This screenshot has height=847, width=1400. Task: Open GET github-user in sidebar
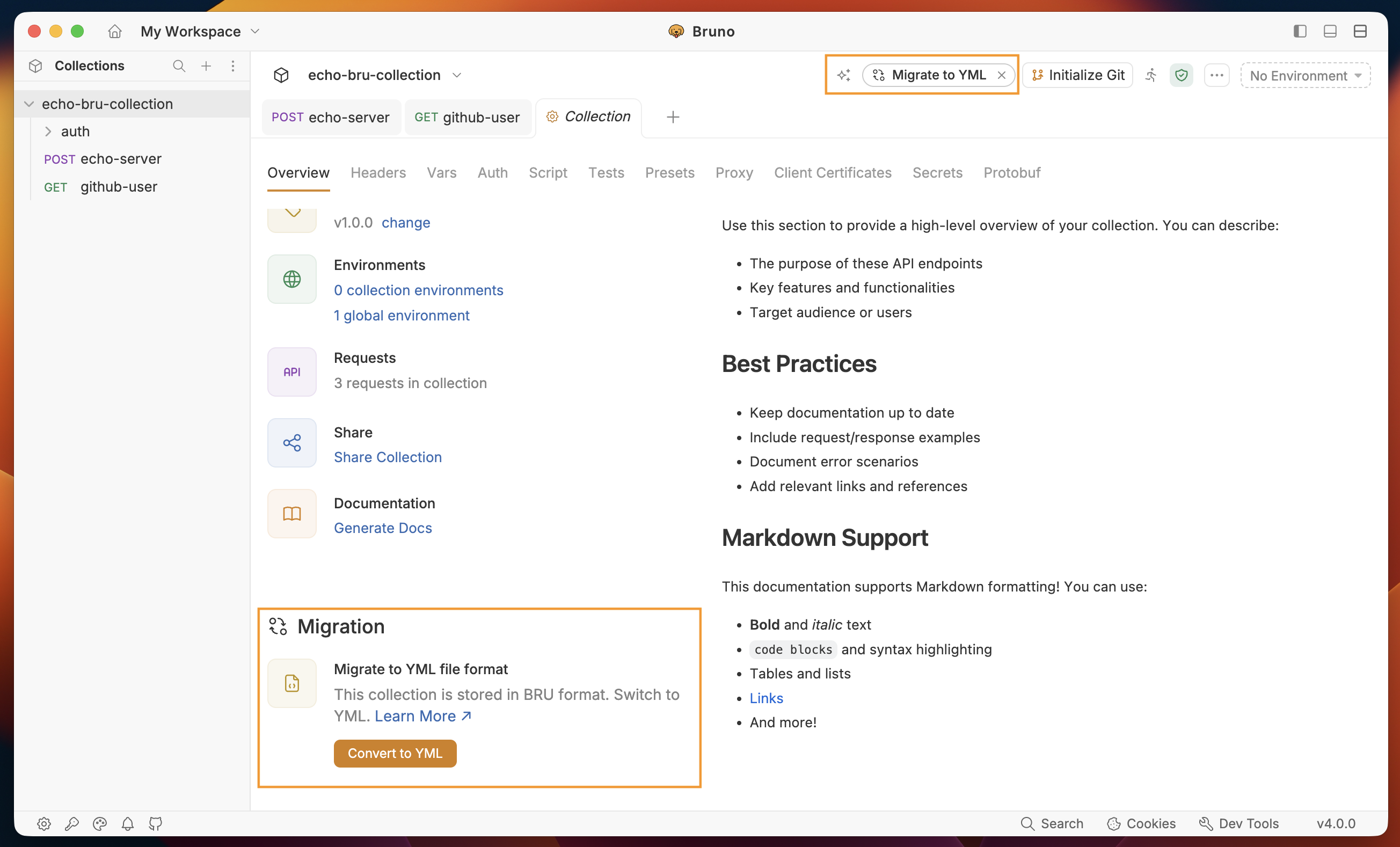point(100,187)
